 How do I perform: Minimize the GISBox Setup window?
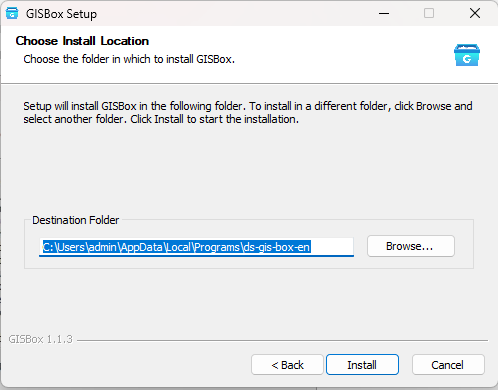pos(384,14)
